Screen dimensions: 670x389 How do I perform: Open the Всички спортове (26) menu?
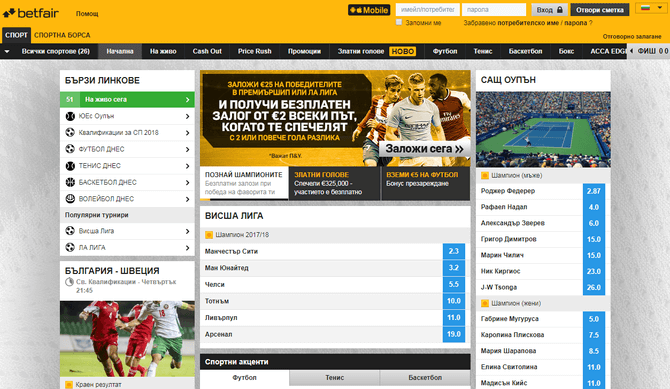pos(56,51)
